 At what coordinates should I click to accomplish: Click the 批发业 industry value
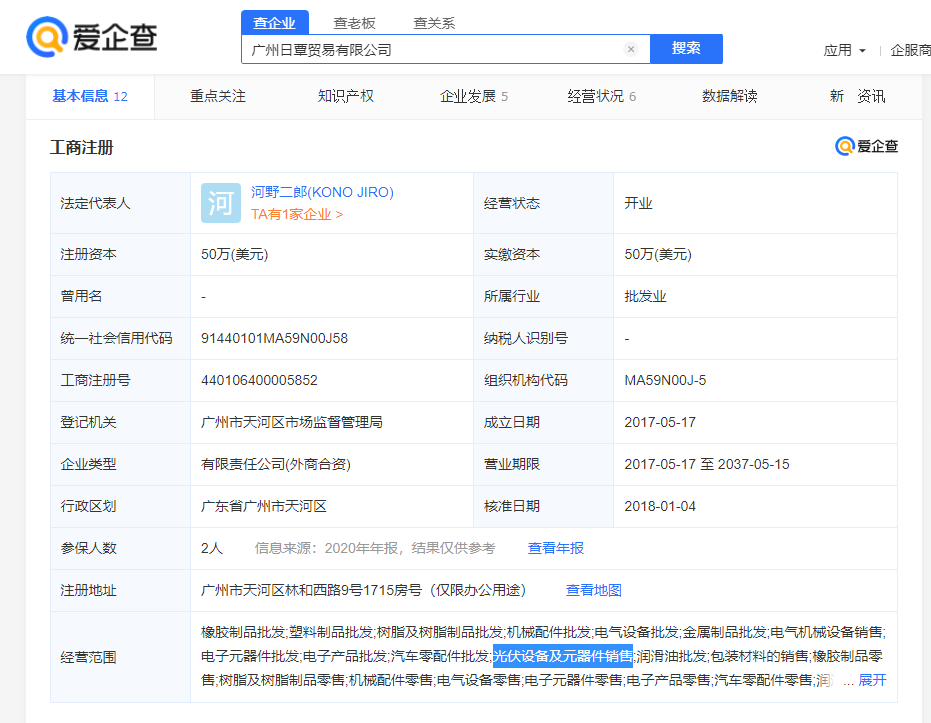pos(645,296)
